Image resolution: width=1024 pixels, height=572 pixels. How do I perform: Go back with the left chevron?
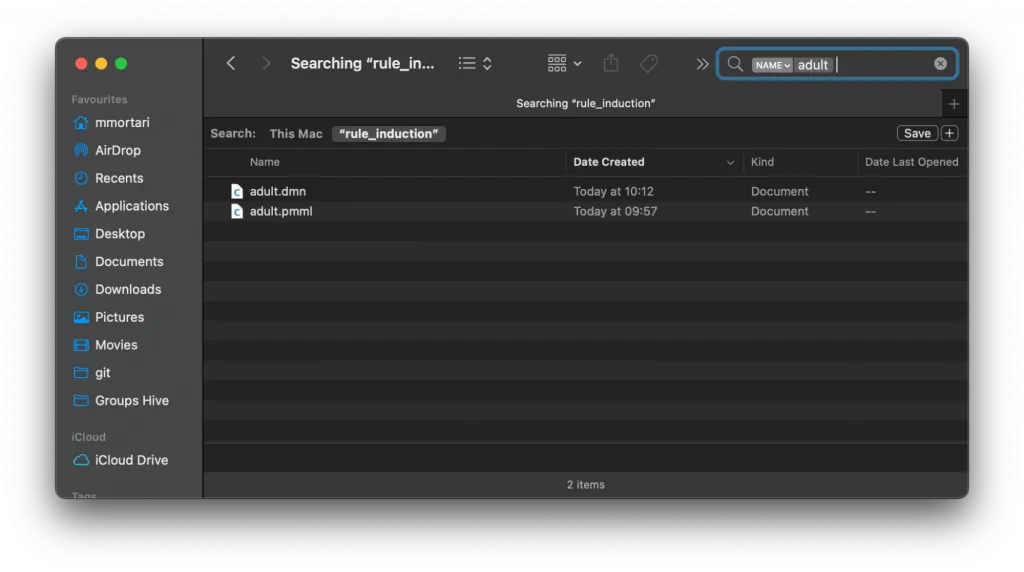231,63
